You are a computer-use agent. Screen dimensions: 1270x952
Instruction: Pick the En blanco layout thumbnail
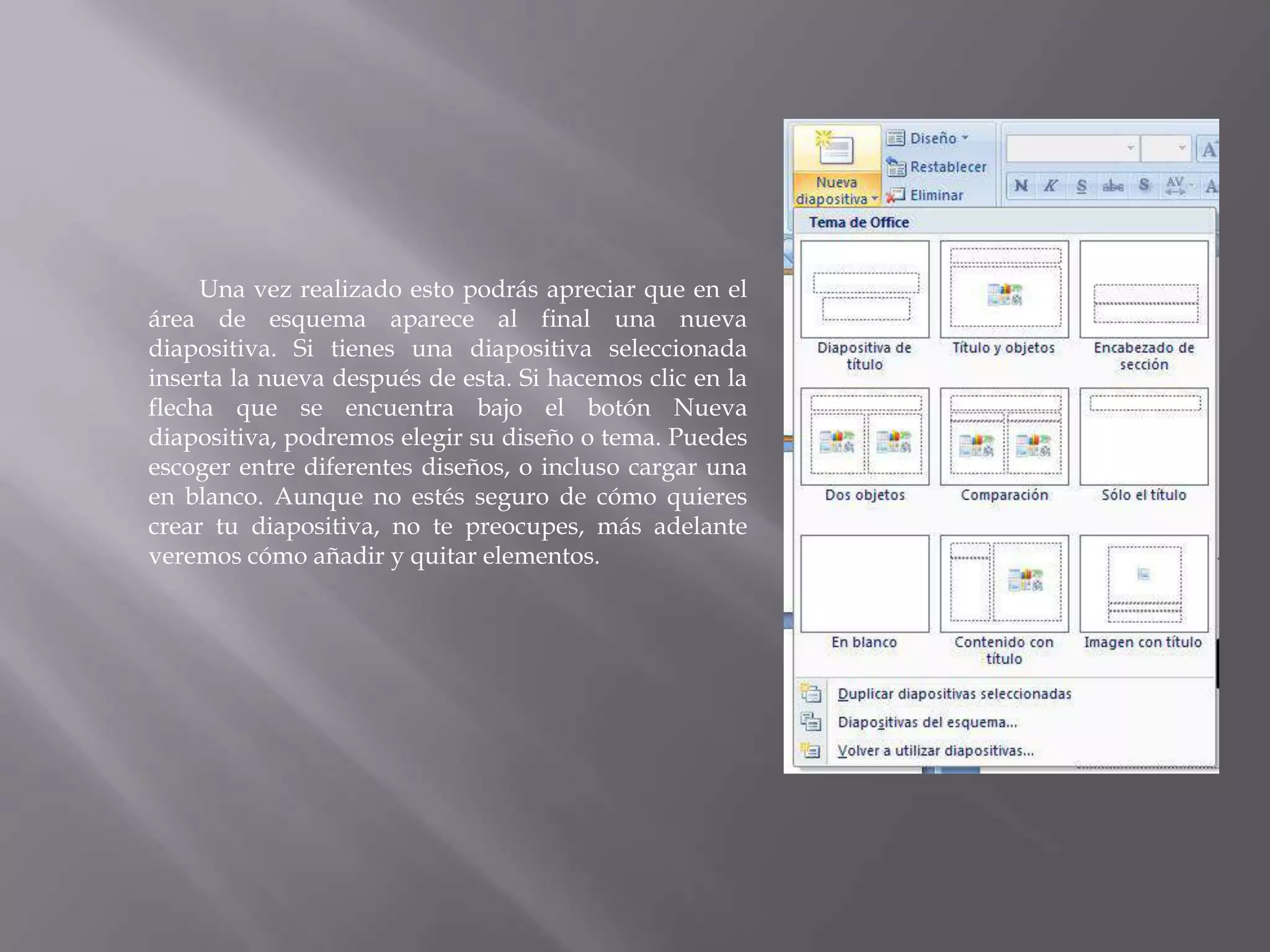click(x=864, y=584)
